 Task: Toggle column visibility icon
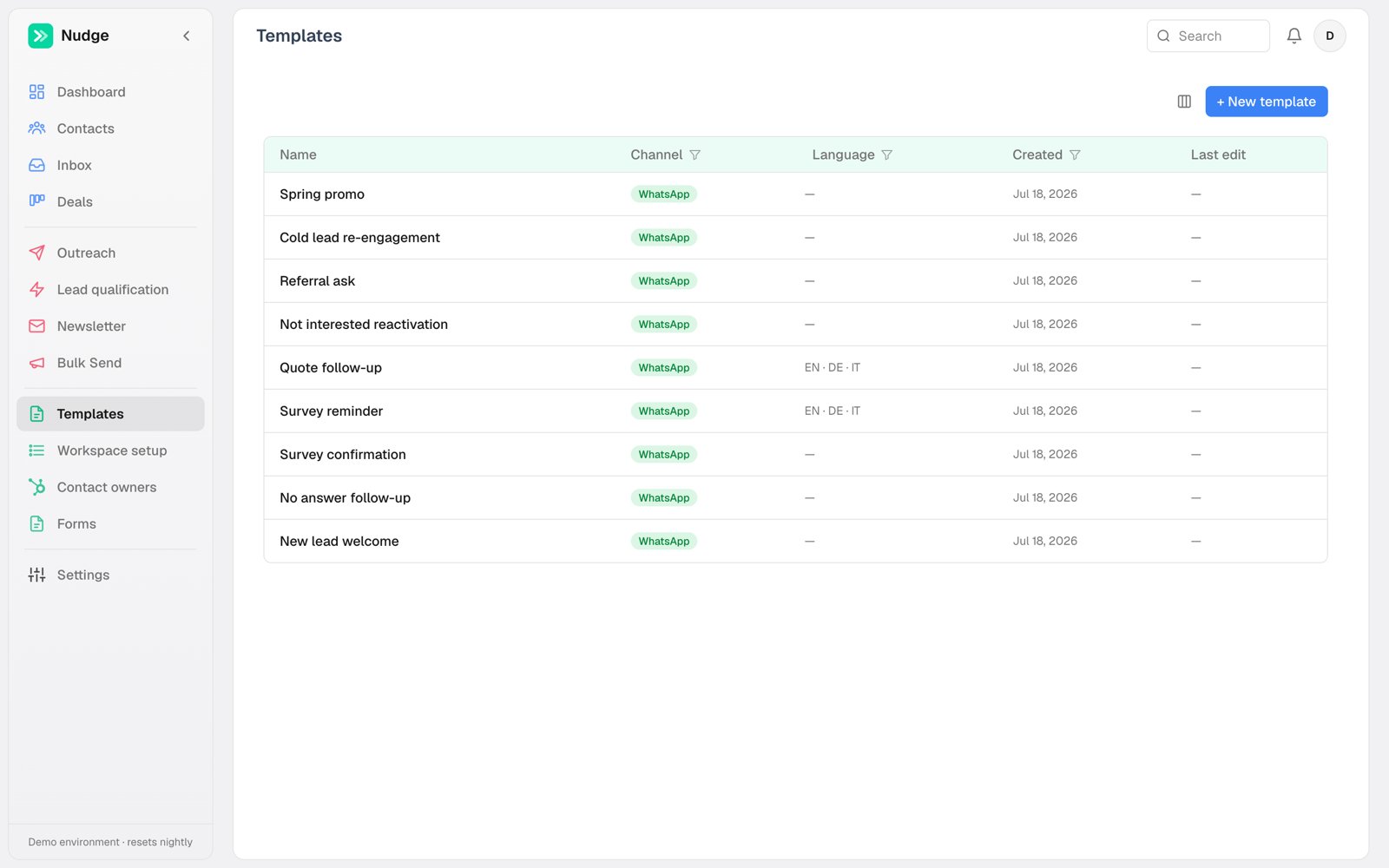pos(1184,102)
